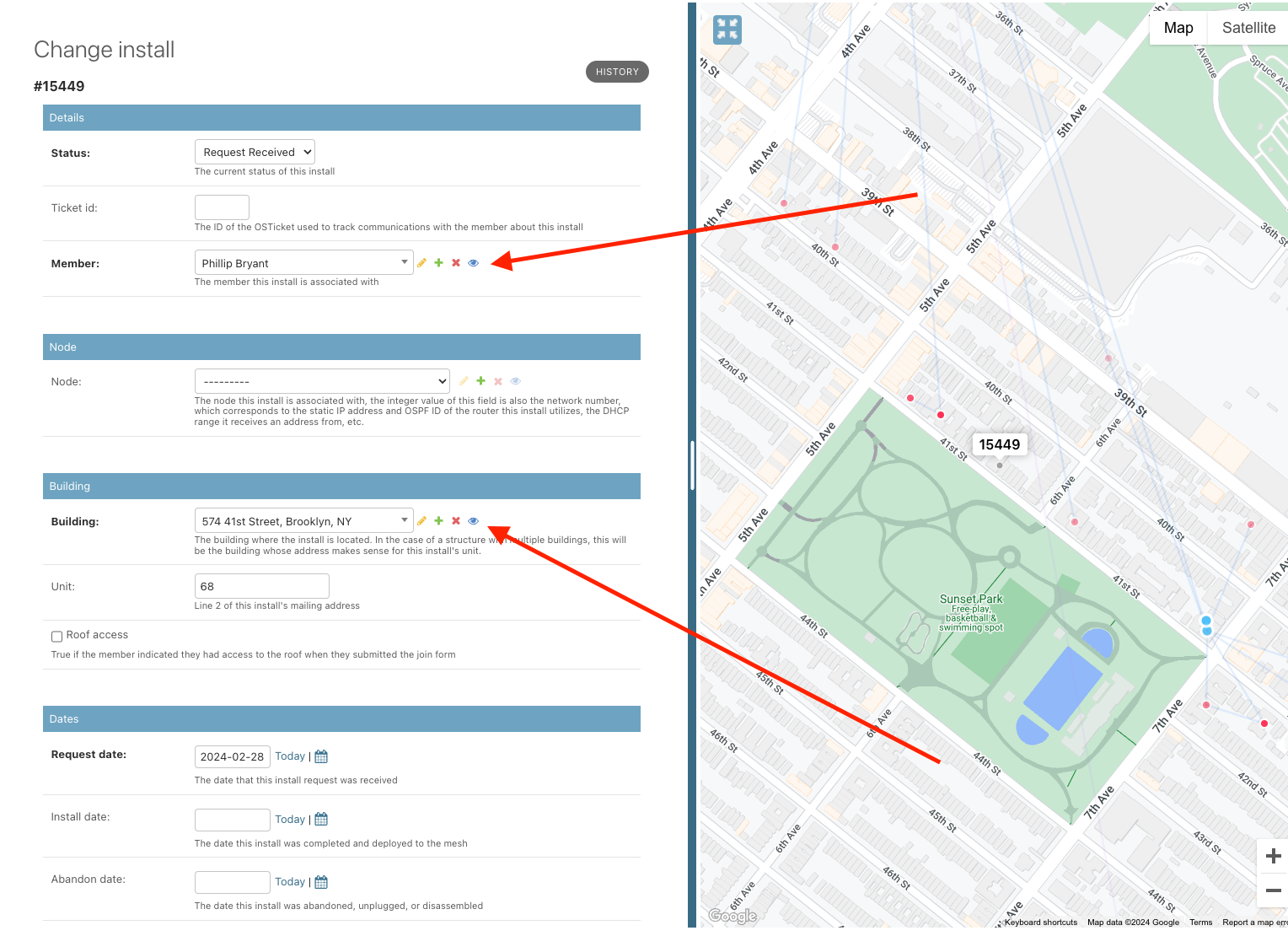
Task: Open the Node dropdown
Action: coord(322,381)
